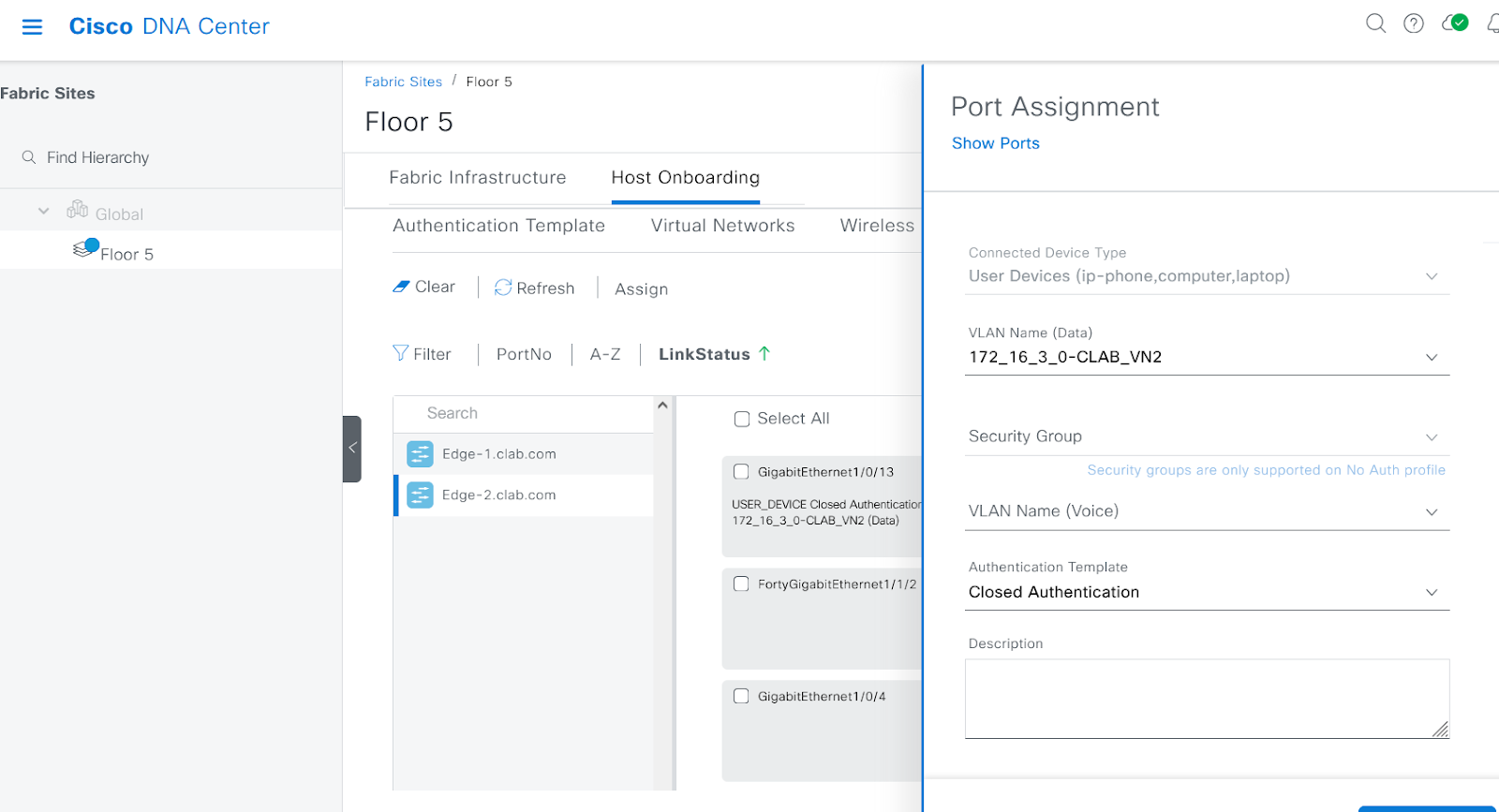Screen dimensions: 1499x812
Task: Open the notifications bell icon
Action: [x=1492, y=23]
